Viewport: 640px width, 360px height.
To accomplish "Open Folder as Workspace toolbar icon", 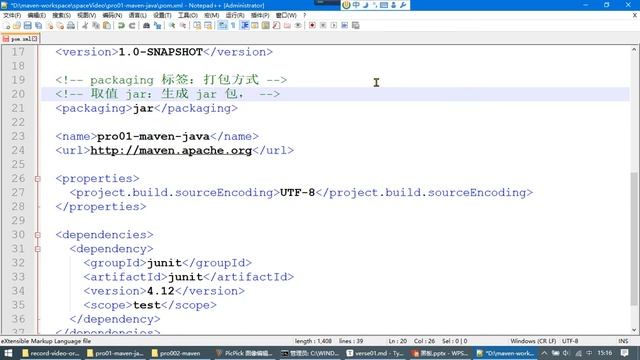I will tap(287, 25).
